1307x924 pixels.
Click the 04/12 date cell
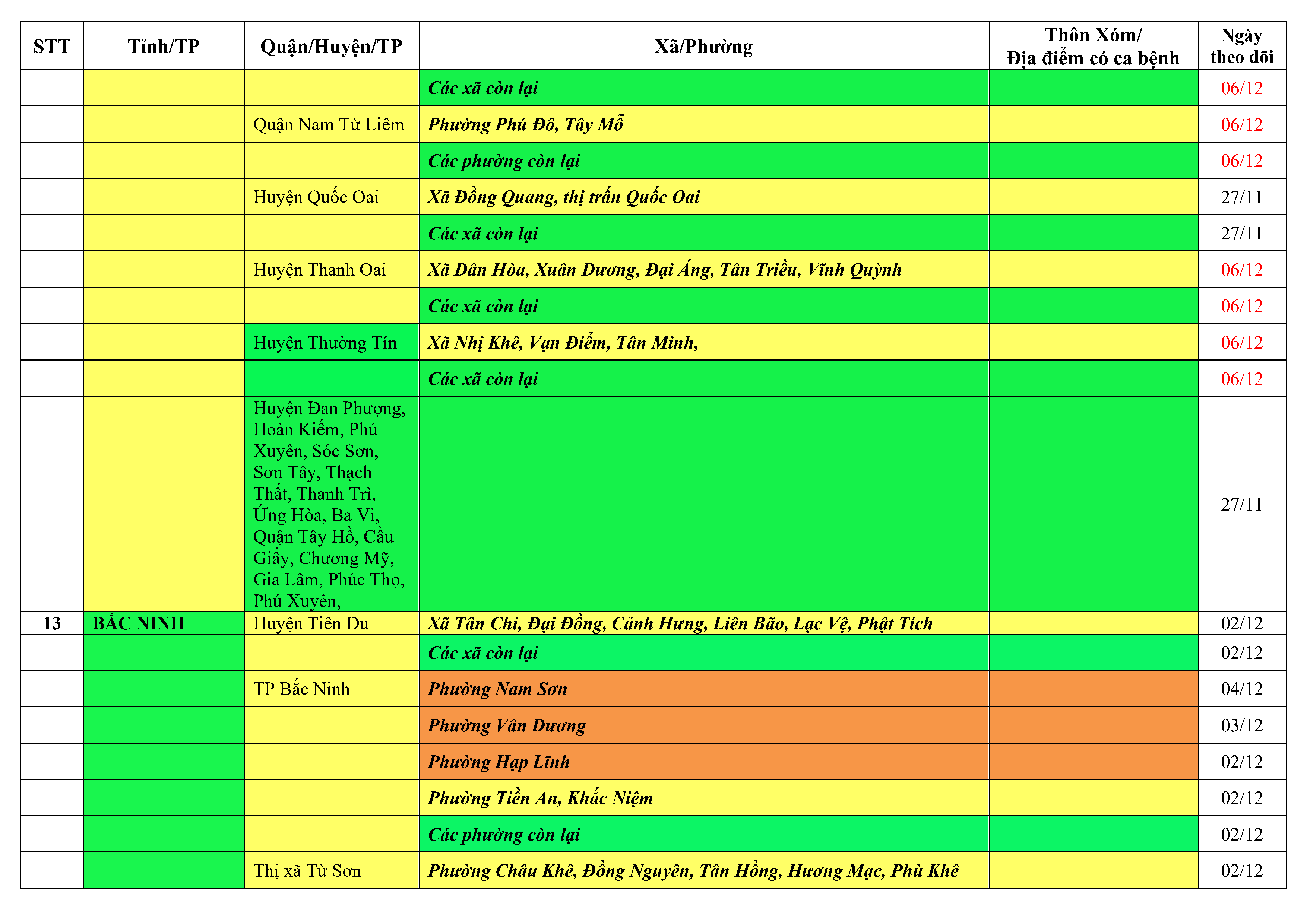[x=1241, y=689]
